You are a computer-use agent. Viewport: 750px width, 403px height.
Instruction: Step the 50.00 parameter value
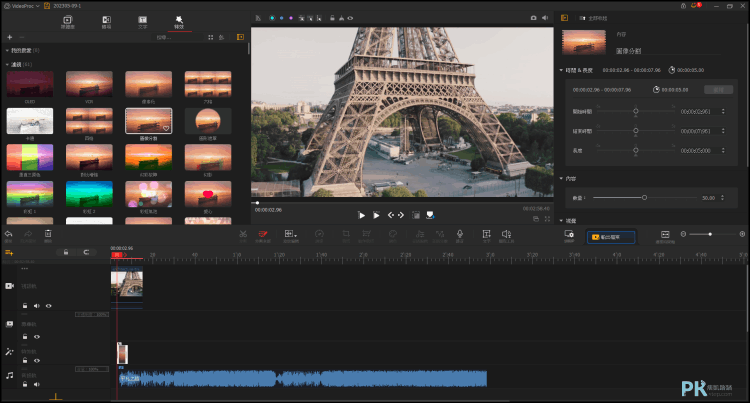click(722, 197)
